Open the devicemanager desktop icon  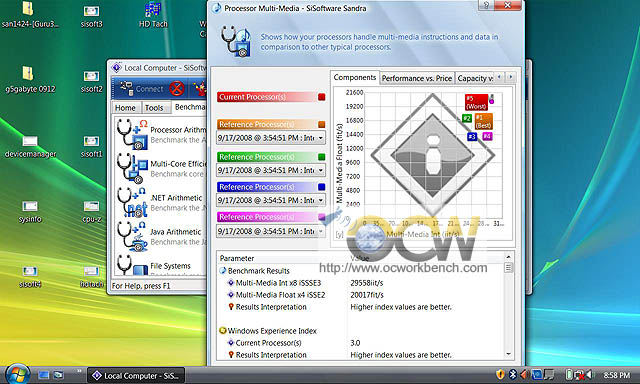(30, 147)
